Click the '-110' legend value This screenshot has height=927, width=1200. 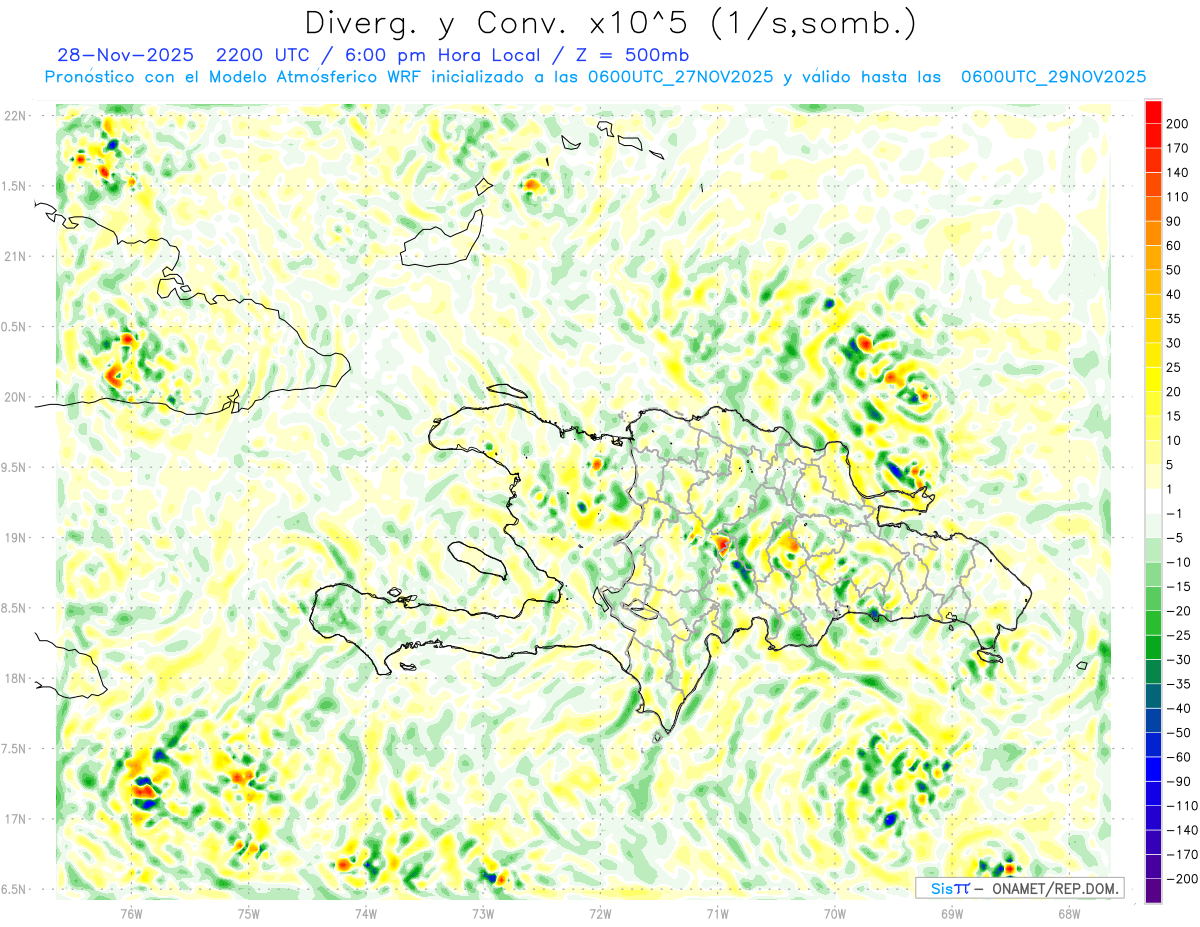click(1183, 806)
